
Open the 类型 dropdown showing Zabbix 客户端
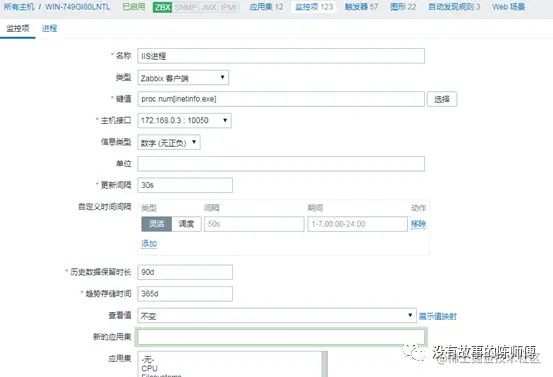click(183, 78)
